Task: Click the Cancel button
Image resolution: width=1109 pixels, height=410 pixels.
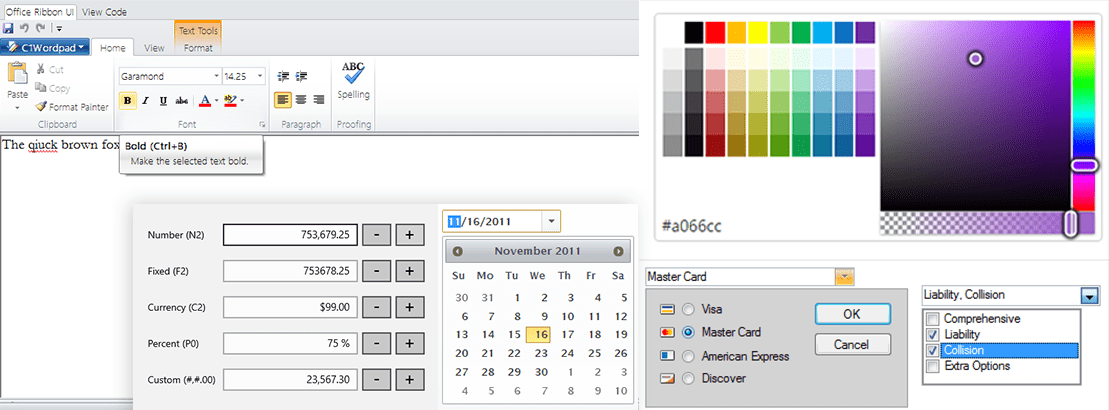Action: [x=852, y=345]
